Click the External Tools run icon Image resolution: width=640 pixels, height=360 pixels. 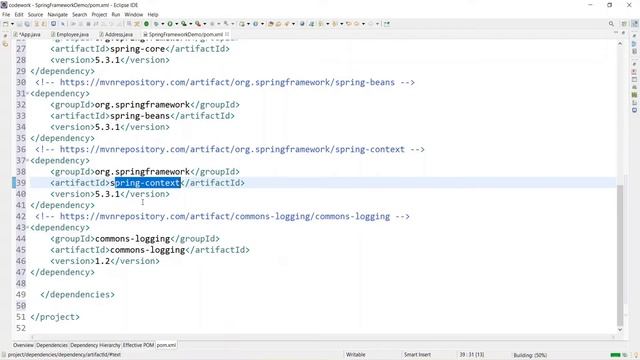(x=198, y=24)
